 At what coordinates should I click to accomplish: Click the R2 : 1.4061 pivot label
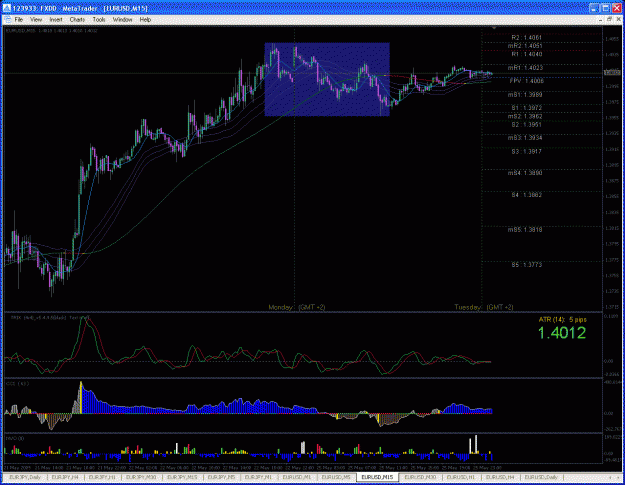tap(527, 38)
